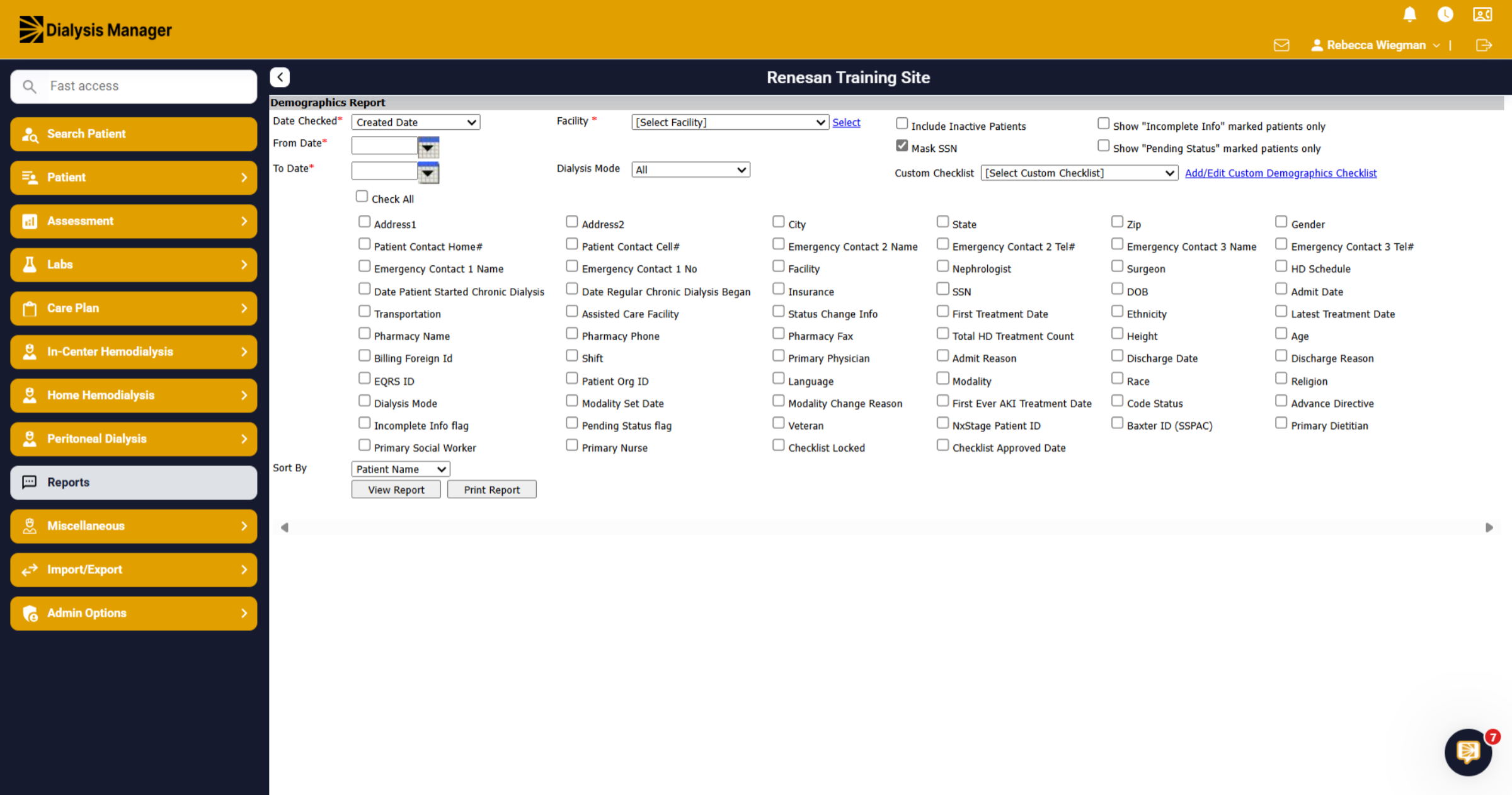This screenshot has height=795, width=1512.
Task: Expand the In-Center Hemodialysis menu
Action: point(134,352)
